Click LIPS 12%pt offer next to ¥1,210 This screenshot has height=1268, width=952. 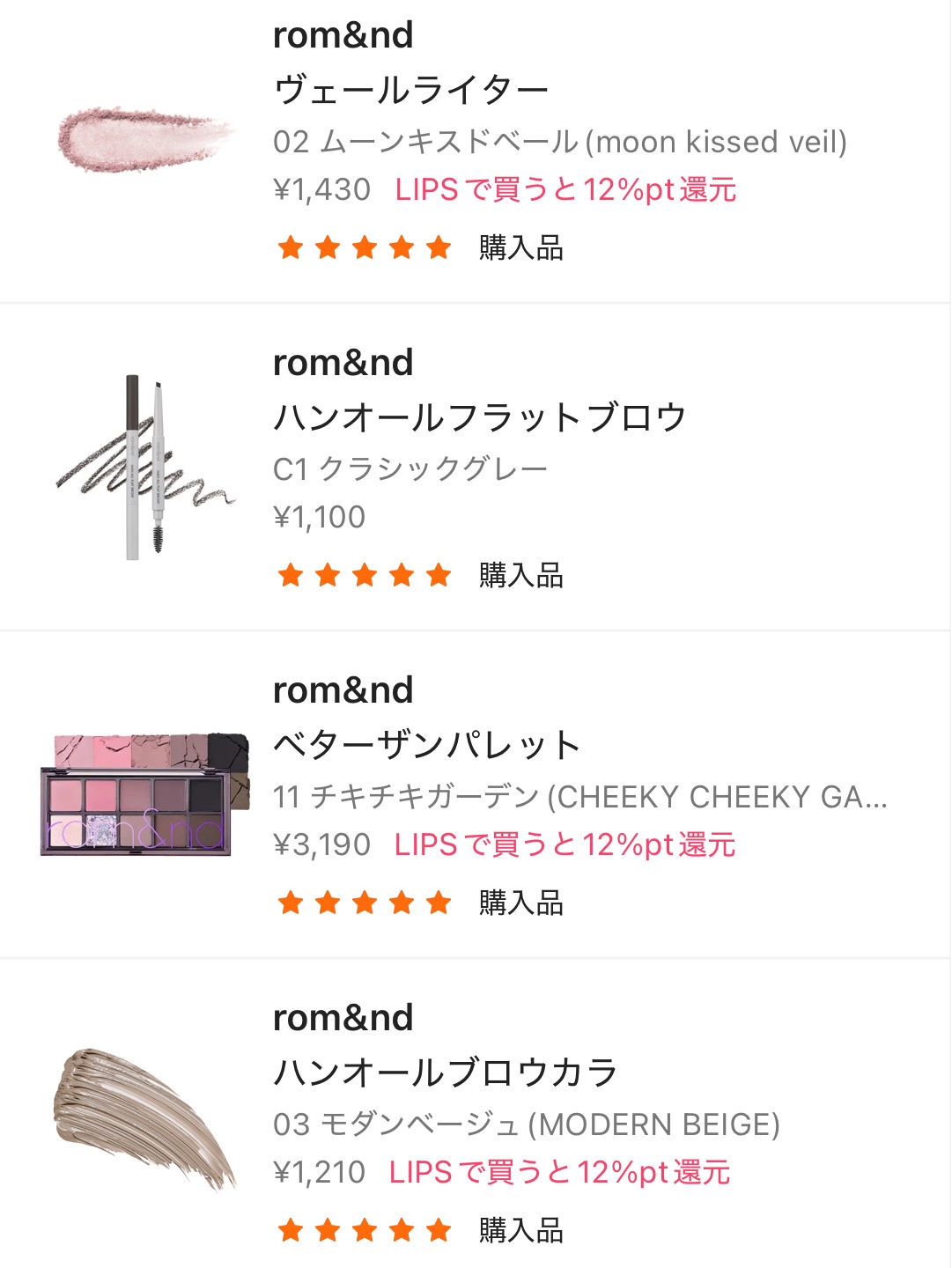click(x=559, y=1173)
